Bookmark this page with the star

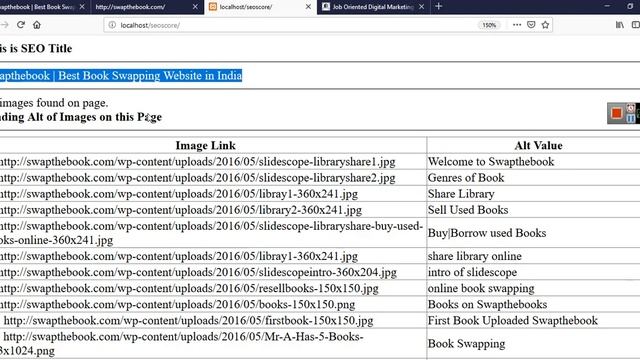(x=545, y=25)
